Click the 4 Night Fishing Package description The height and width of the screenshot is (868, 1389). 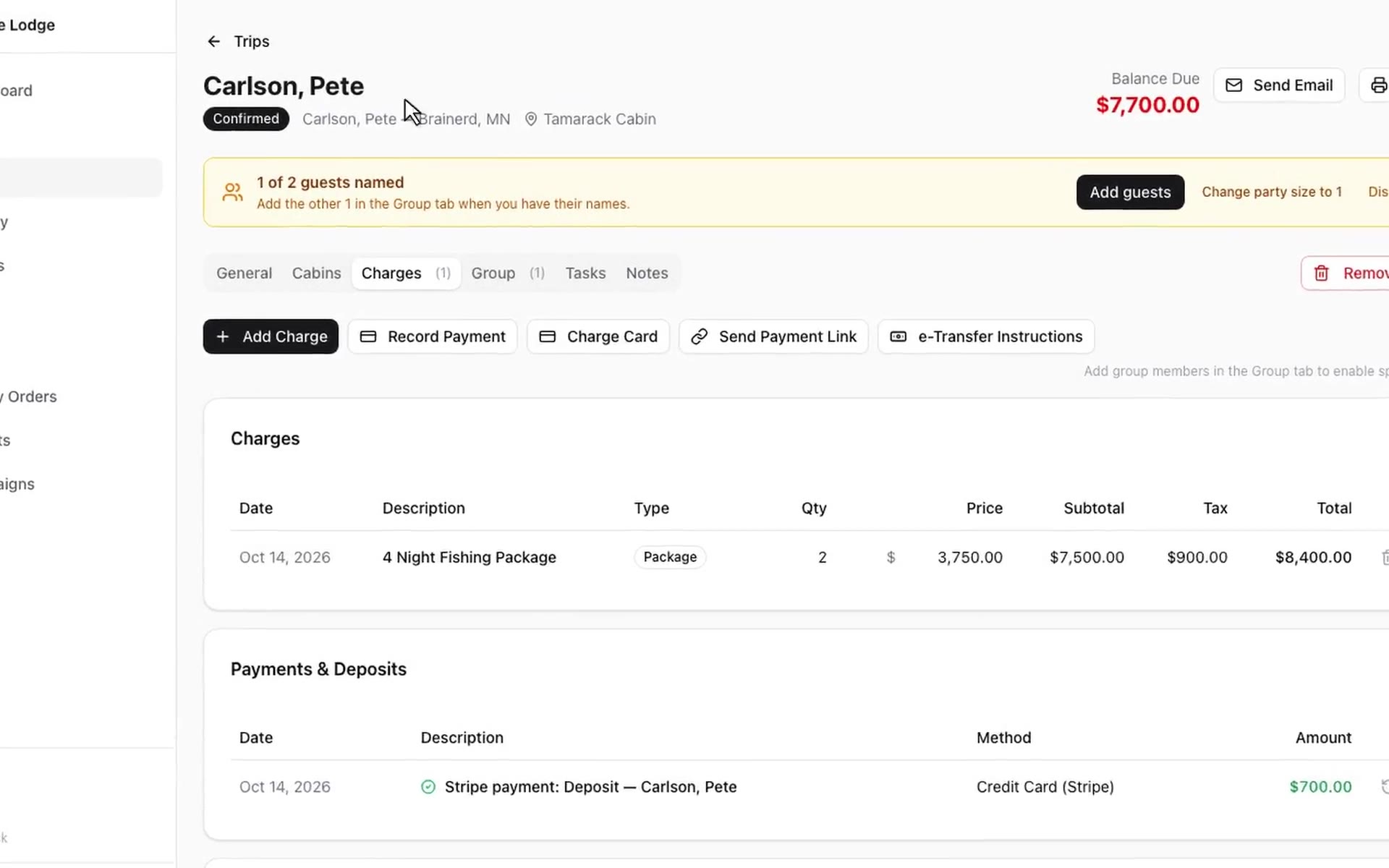(469, 558)
